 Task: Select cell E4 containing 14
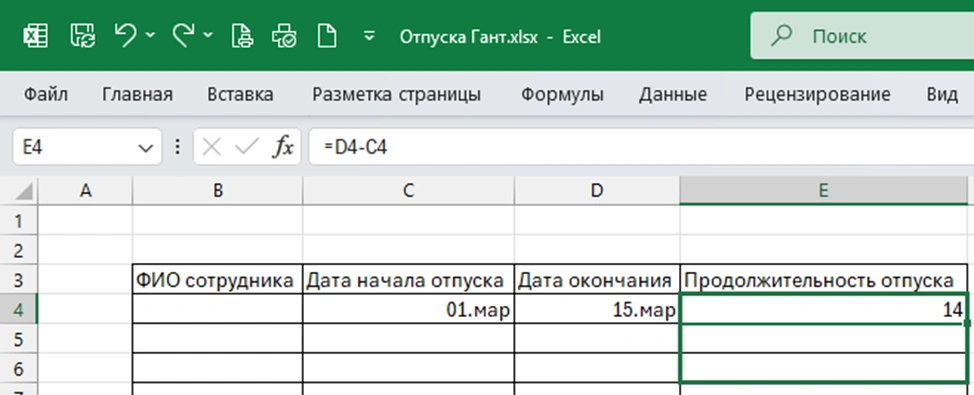point(823,309)
